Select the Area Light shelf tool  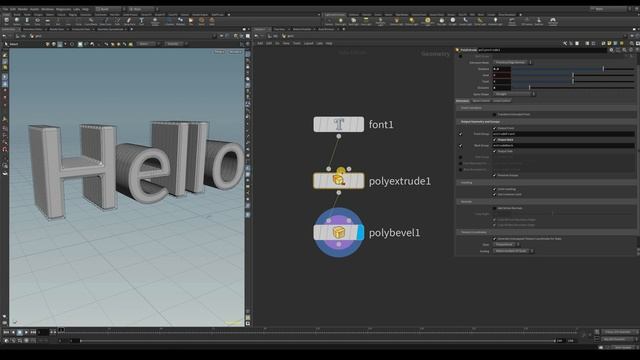point(366,21)
